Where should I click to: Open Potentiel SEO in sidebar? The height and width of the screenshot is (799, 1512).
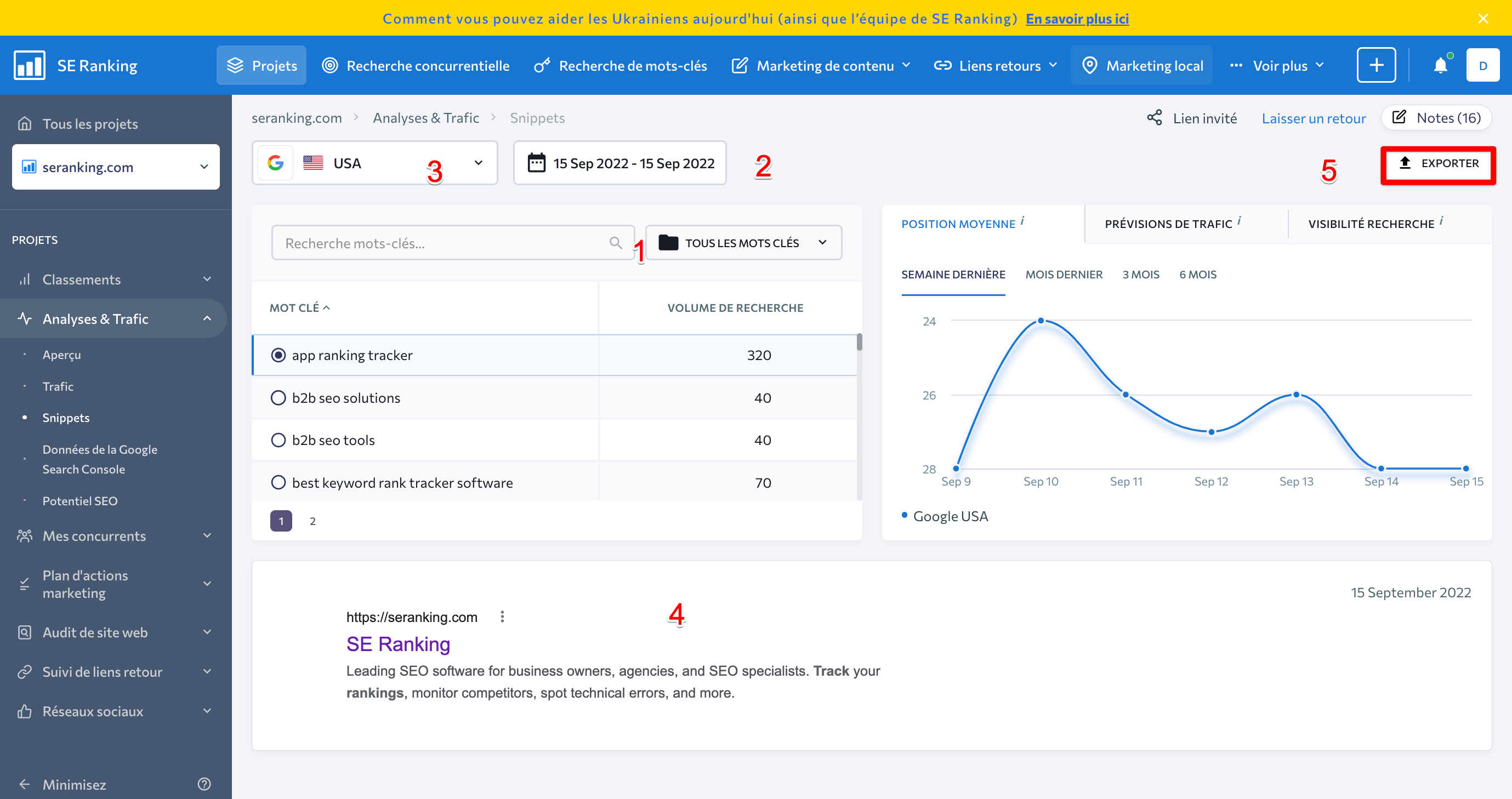point(80,500)
